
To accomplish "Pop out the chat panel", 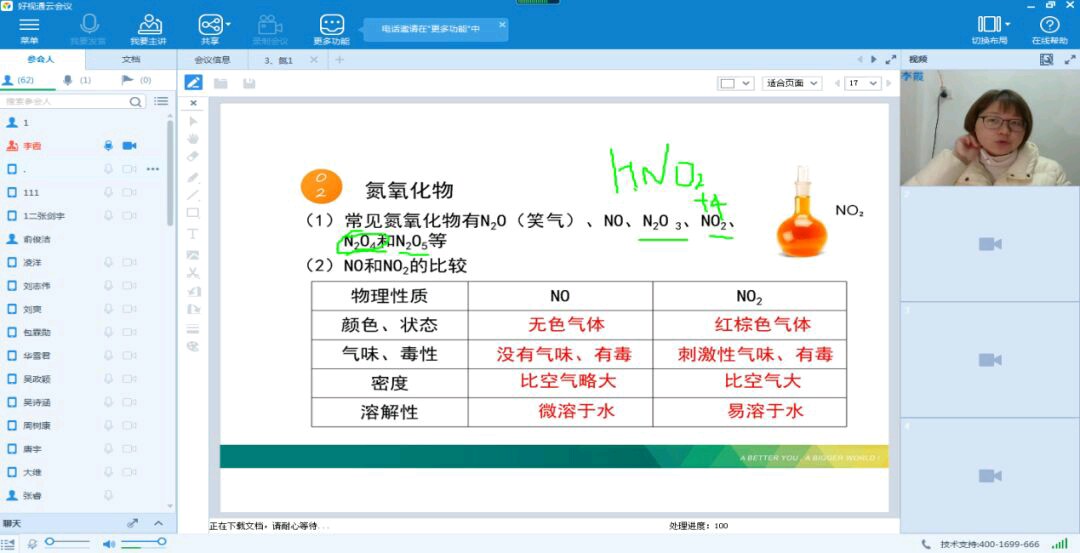I will coord(132,523).
